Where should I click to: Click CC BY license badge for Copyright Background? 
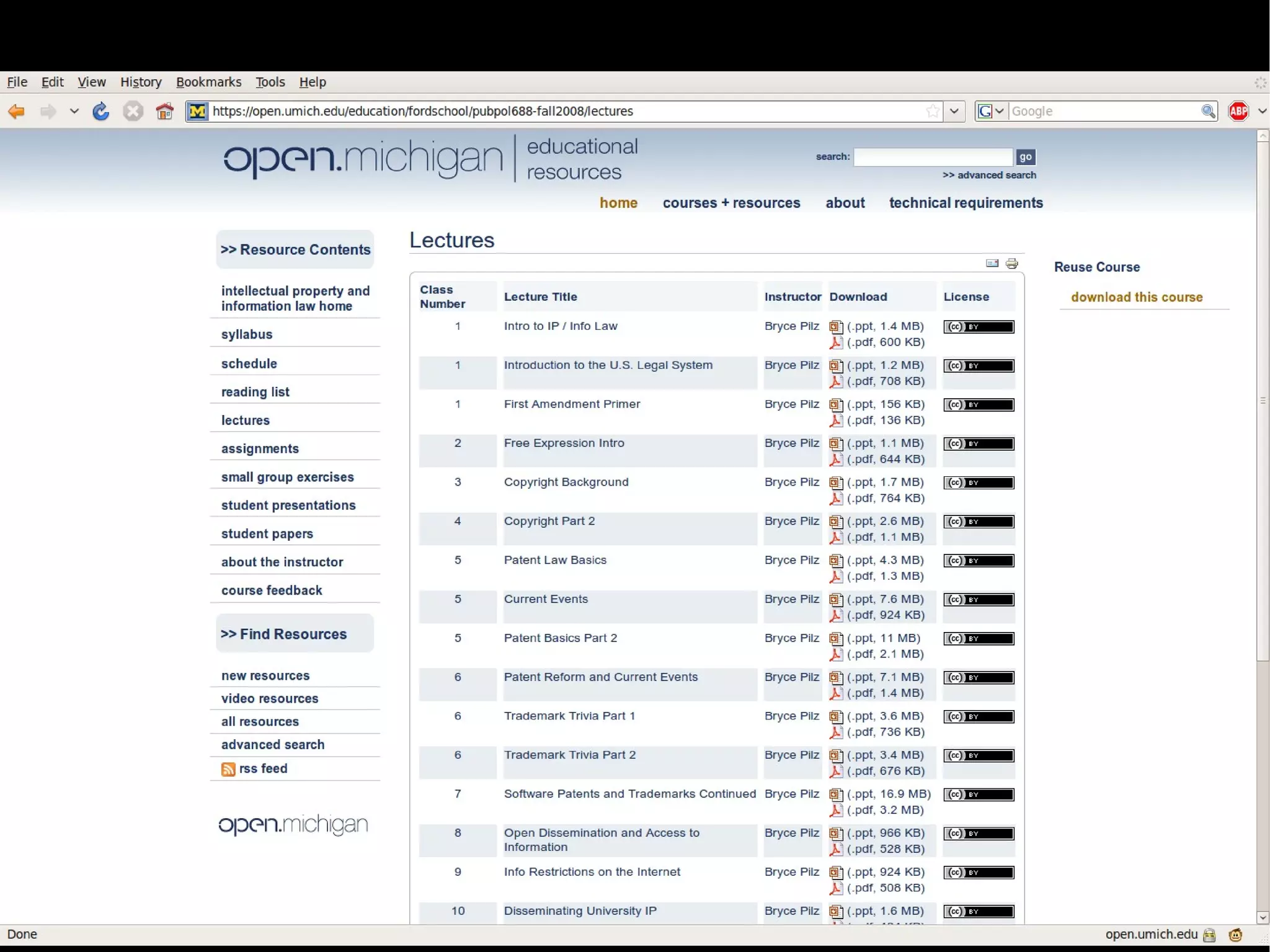pyautogui.click(x=979, y=483)
